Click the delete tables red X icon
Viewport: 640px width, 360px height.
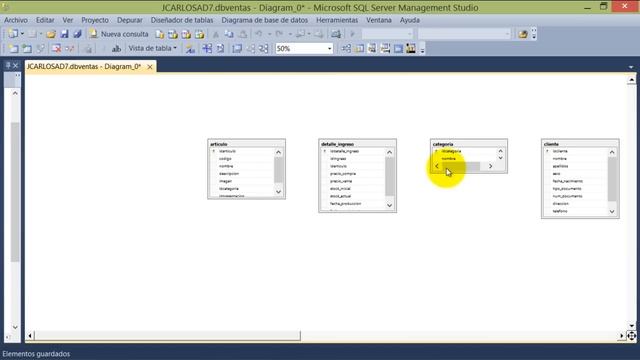pos(56,49)
